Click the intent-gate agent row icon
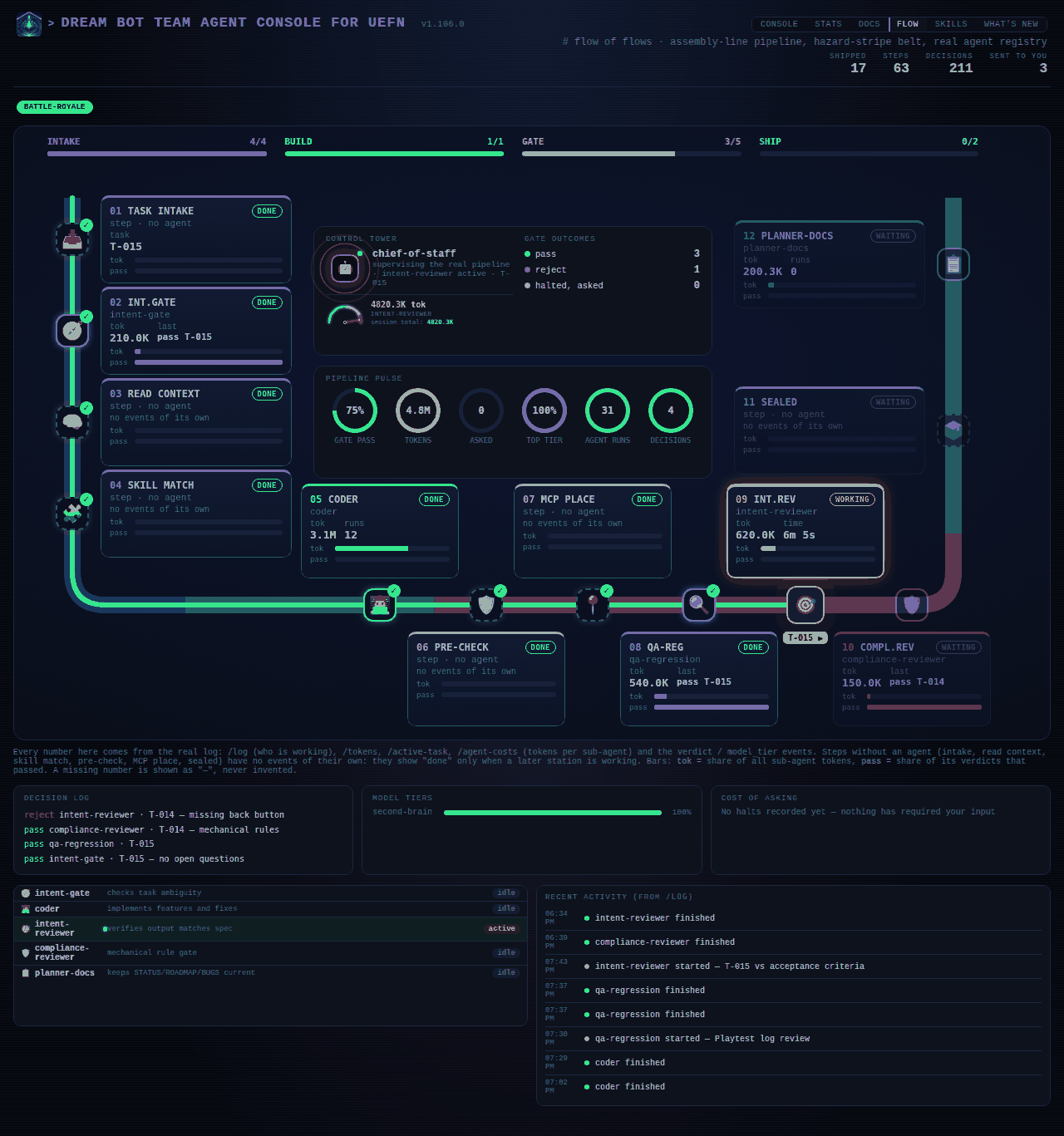Image resolution: width=1064 pixels, height=1136 pixels. (26, 893)
